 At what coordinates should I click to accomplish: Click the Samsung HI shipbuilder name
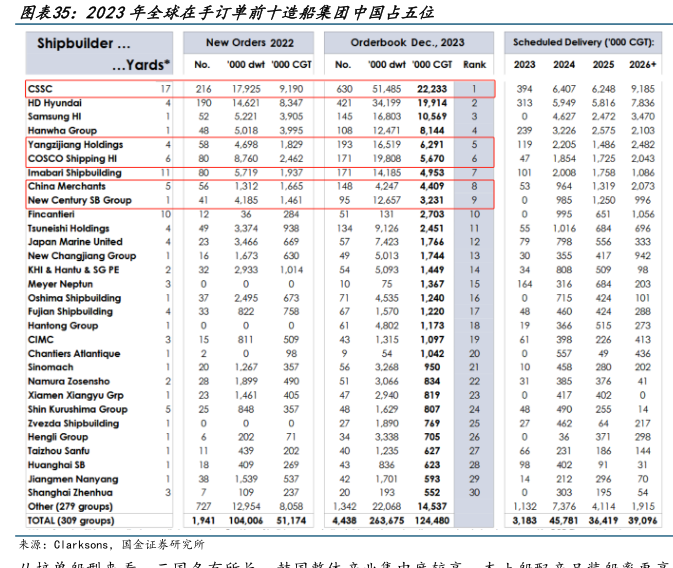click(55, 117)
